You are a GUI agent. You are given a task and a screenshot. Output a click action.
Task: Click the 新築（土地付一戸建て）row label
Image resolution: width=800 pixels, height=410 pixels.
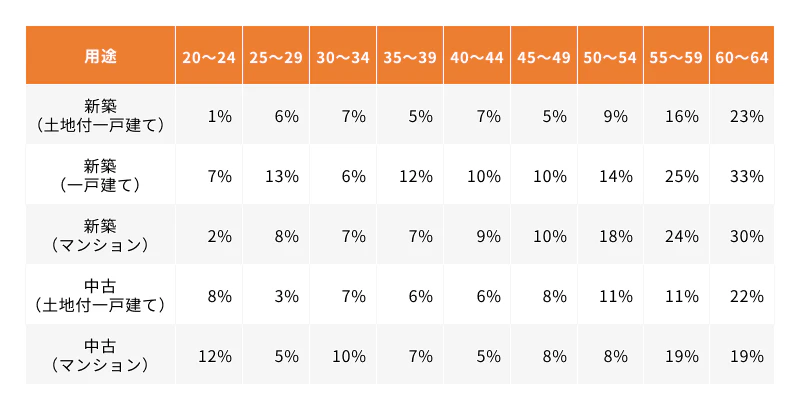(101, 115)
